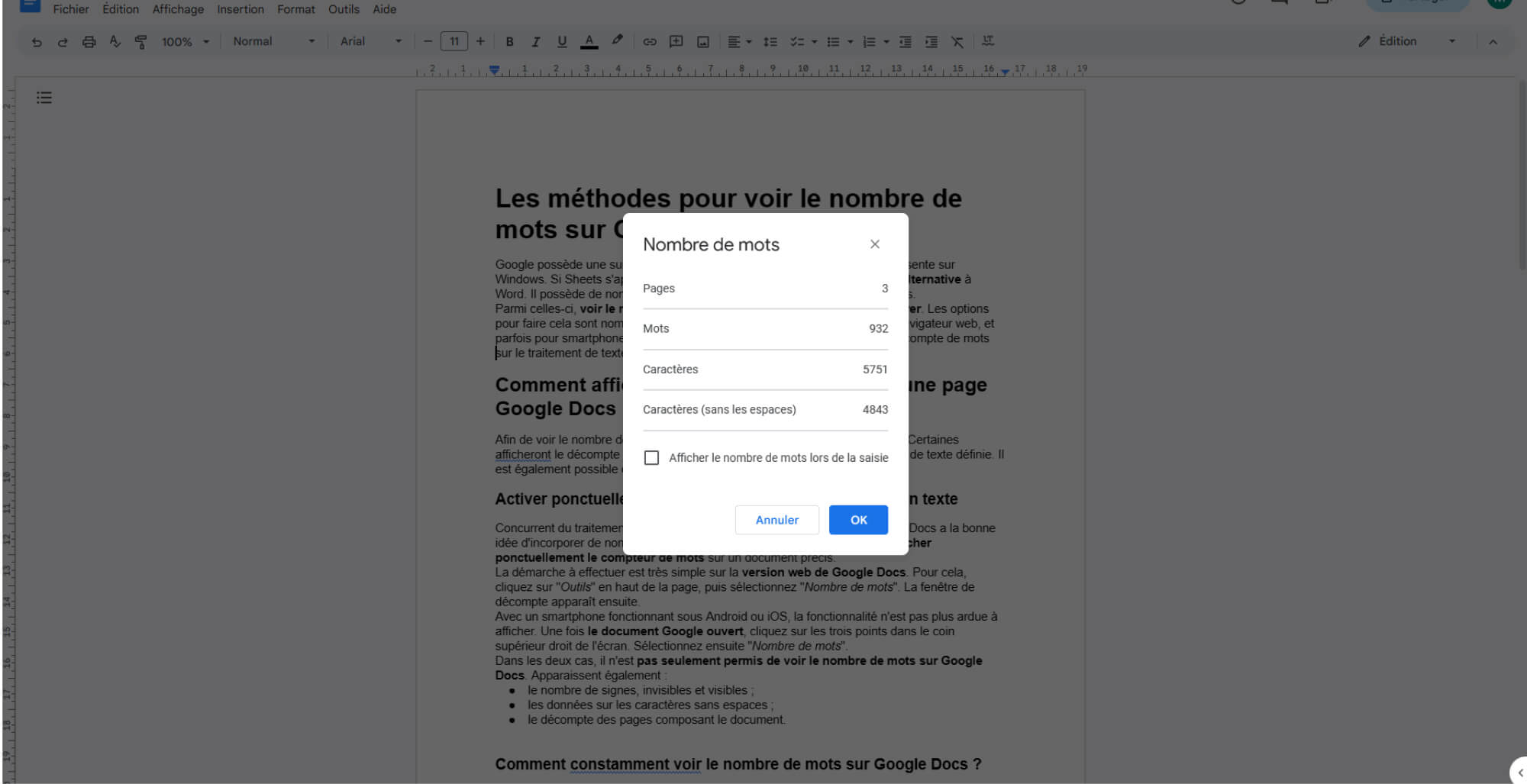Enable word count display while typing
This screenshot has width=1527, height=784.
tap(651, 458)
